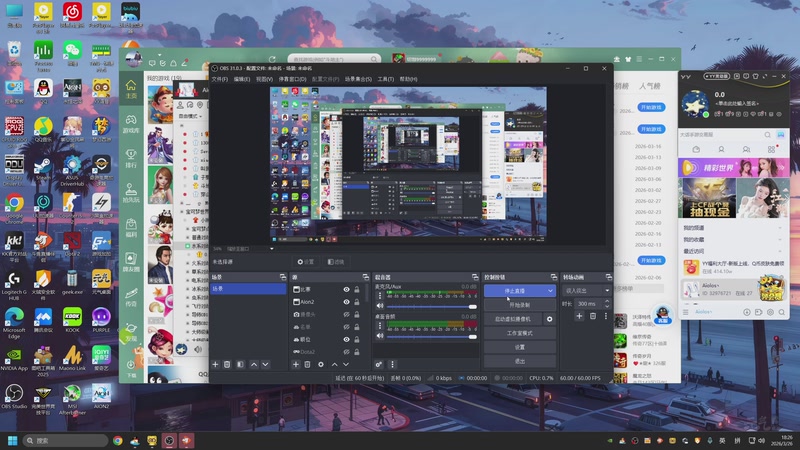The image size is (800, 450).
Task: Click 启动虚拟摄像机 button
Action: (x=513, y=319)
